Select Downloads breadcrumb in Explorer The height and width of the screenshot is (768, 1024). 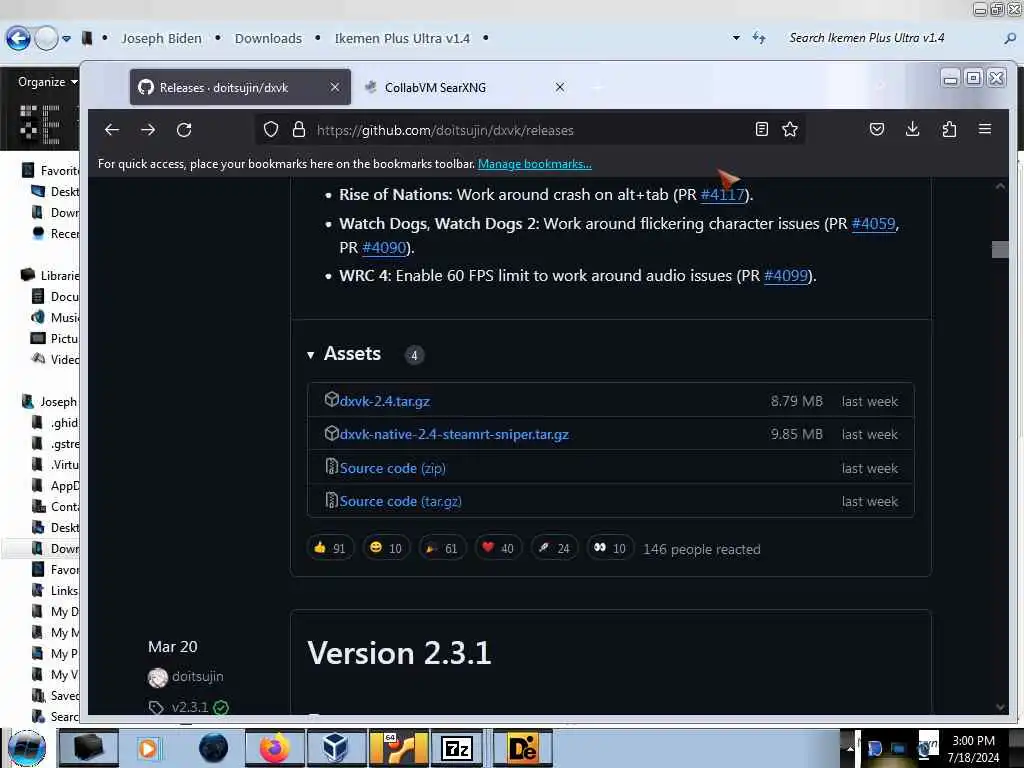(268, 39)
